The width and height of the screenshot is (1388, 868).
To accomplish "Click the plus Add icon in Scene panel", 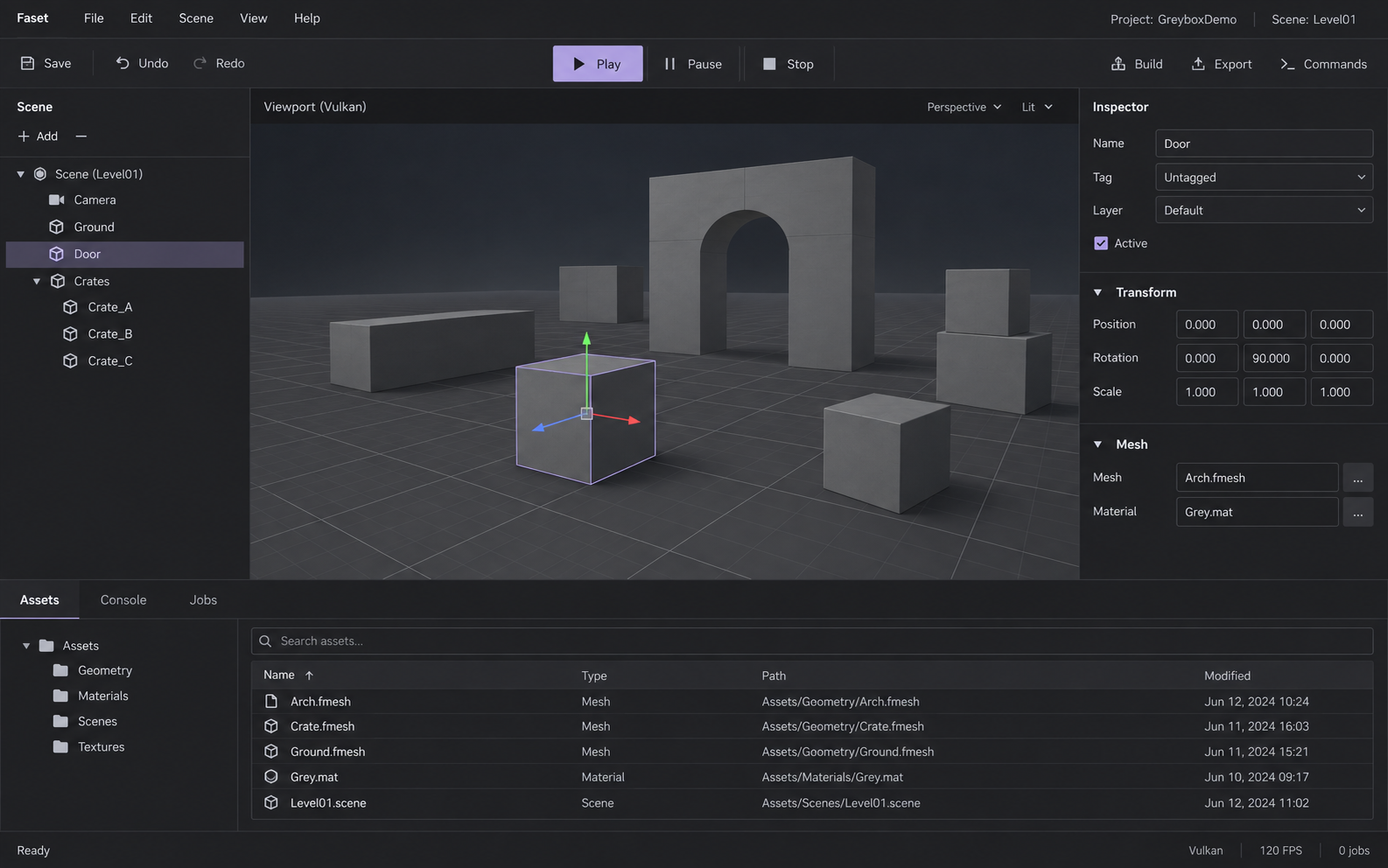I will click(x=24, y=136).
